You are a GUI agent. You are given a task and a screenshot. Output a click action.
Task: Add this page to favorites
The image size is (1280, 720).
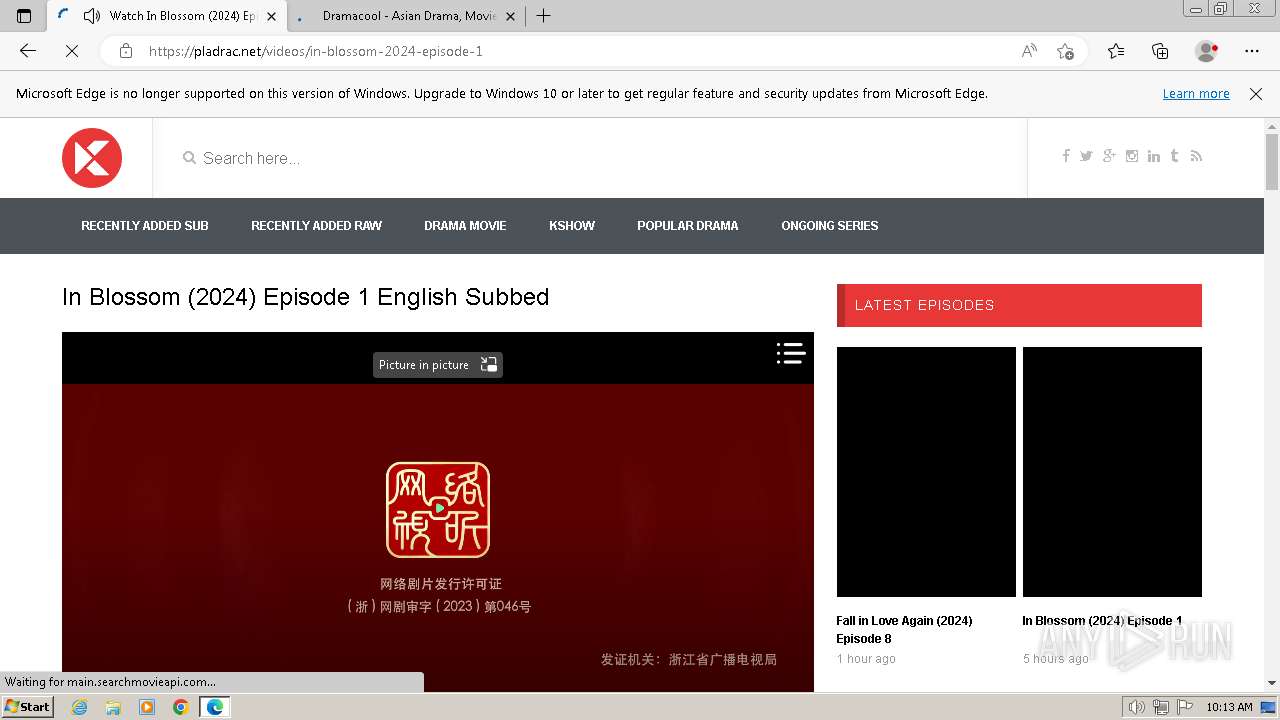[1066, 51]
